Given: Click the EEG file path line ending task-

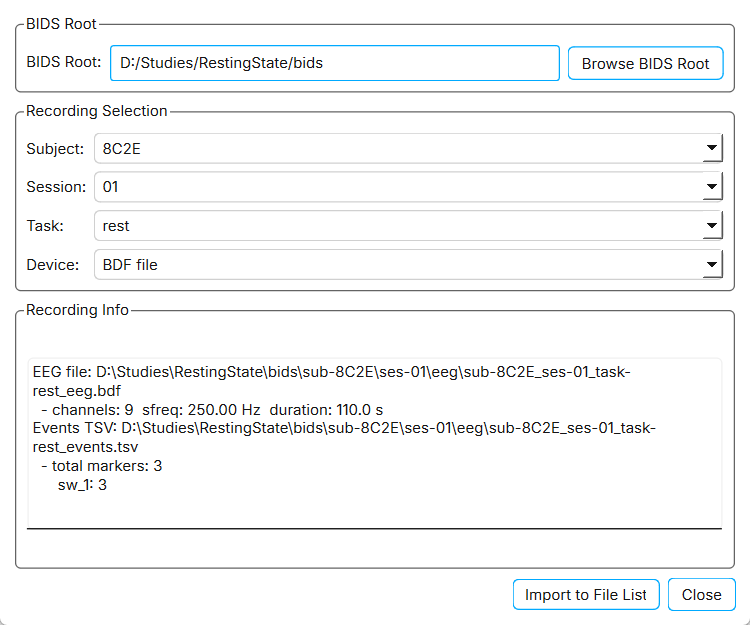Looking at the screenshot, I should point(331,372).
